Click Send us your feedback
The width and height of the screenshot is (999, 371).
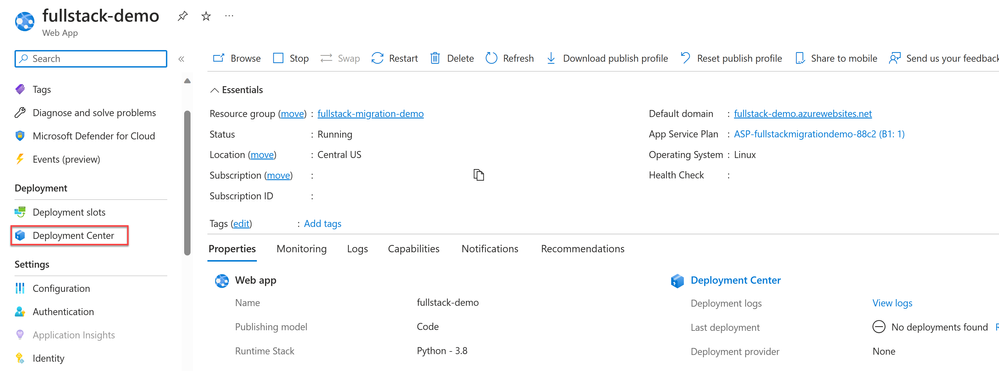click(944, 58)
